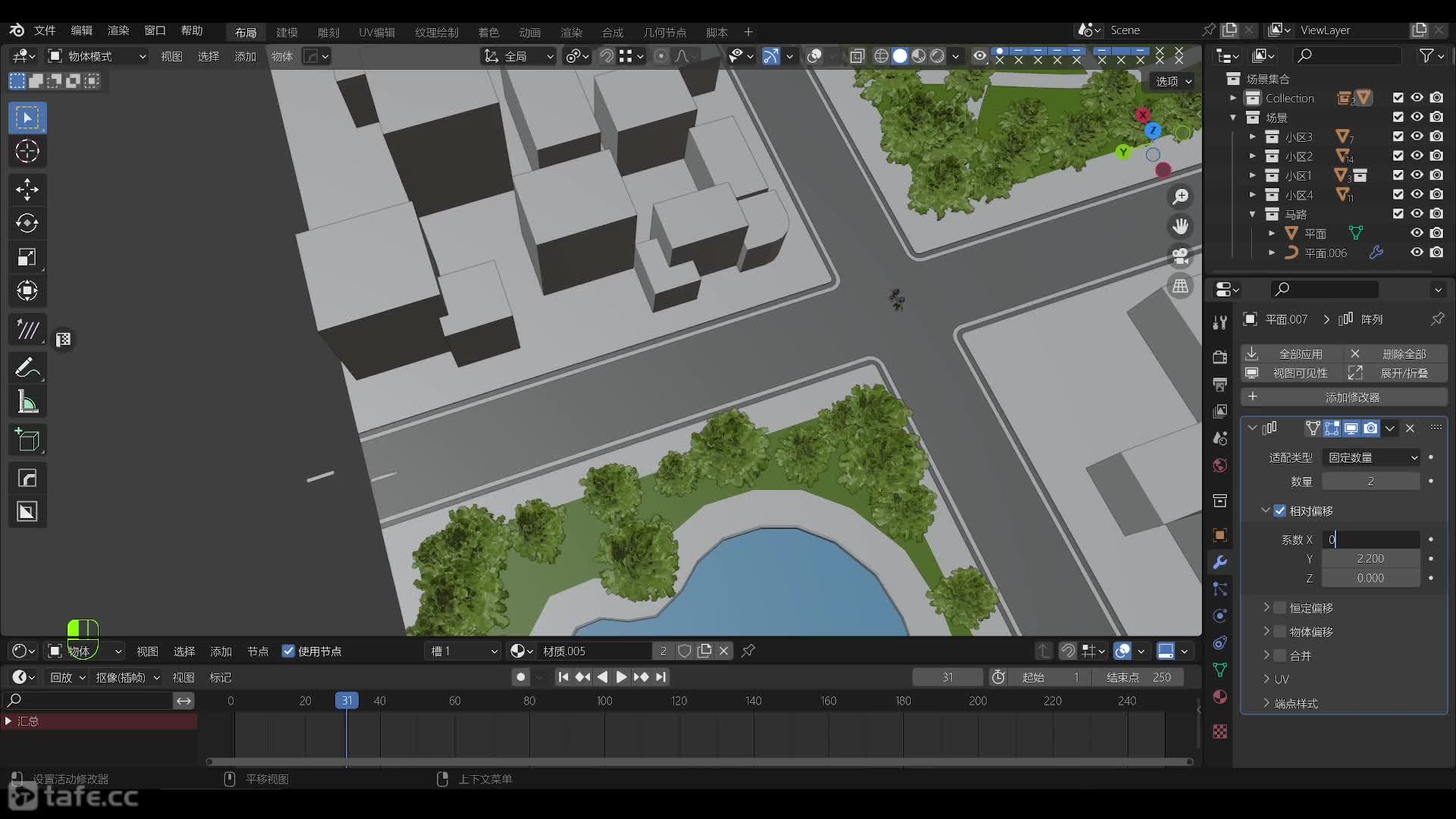The width and height of the screenshot is (1456, 819).
Task: Open 适配类型 固定数量 dropdown
Action: pos(1371,457)
